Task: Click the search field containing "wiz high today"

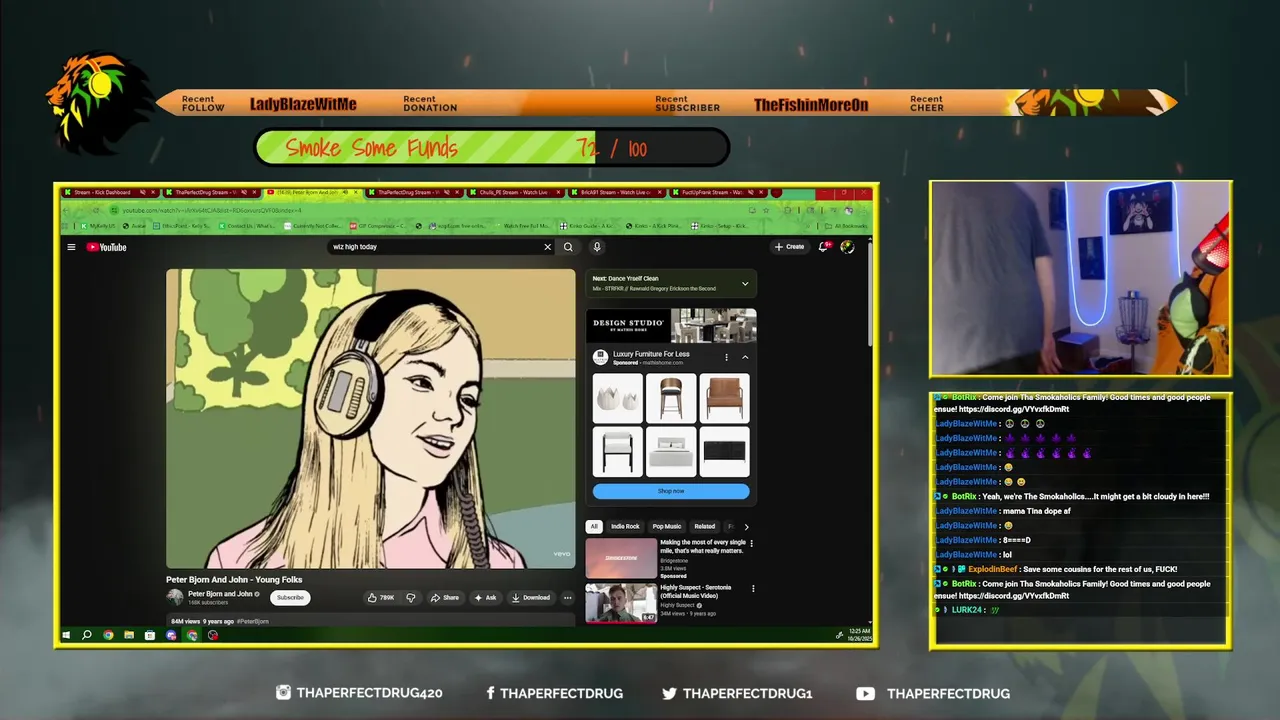Action: 435,247
